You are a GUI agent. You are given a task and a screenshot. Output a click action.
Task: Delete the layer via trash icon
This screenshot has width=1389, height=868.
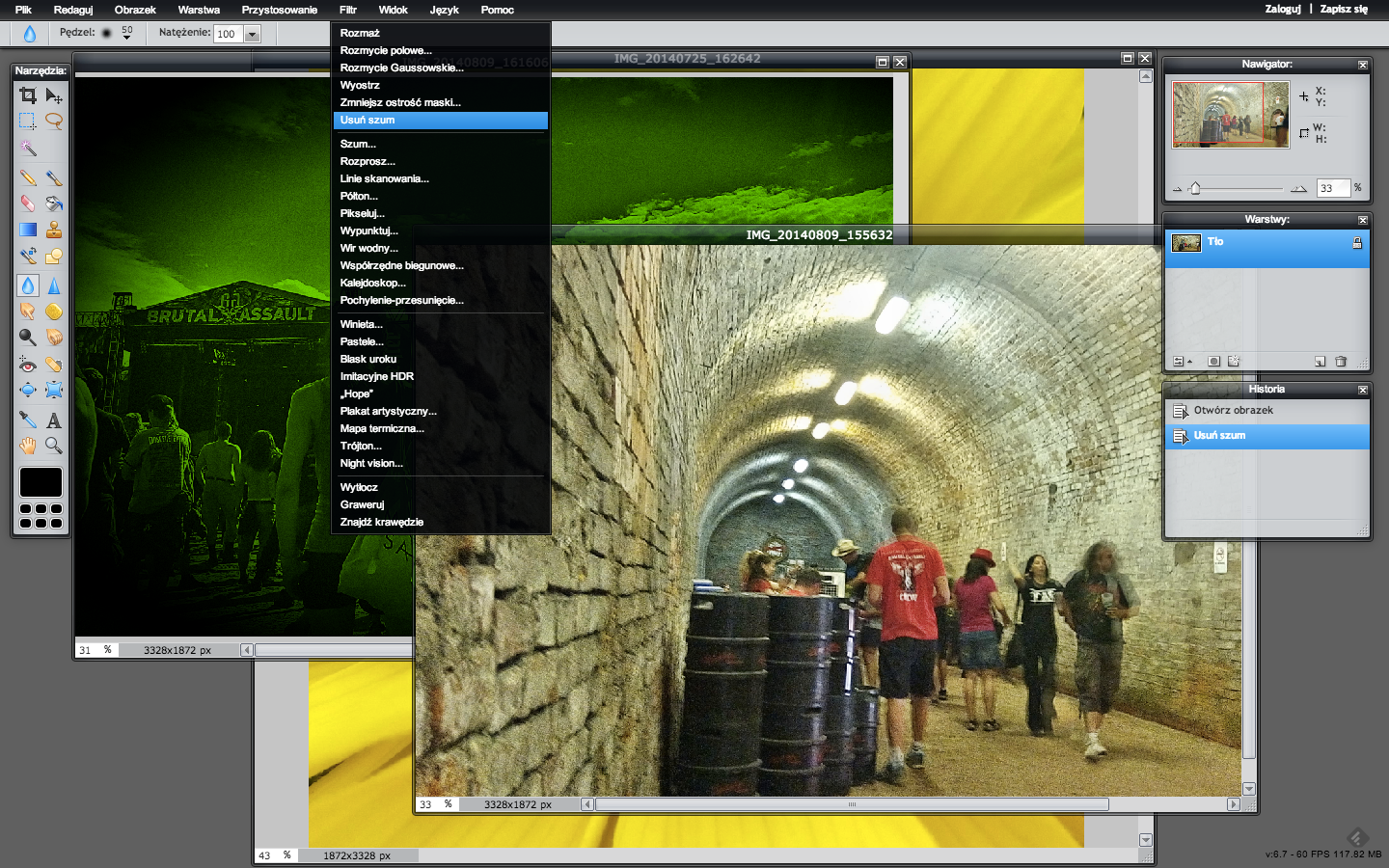[x=1341, y=362]
